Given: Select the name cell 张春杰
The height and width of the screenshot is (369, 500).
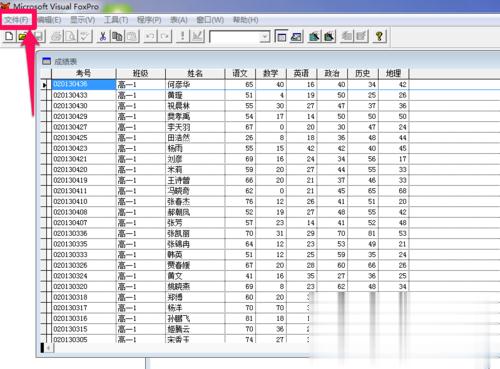Looking at the screenshot, I should click(195, 202).
